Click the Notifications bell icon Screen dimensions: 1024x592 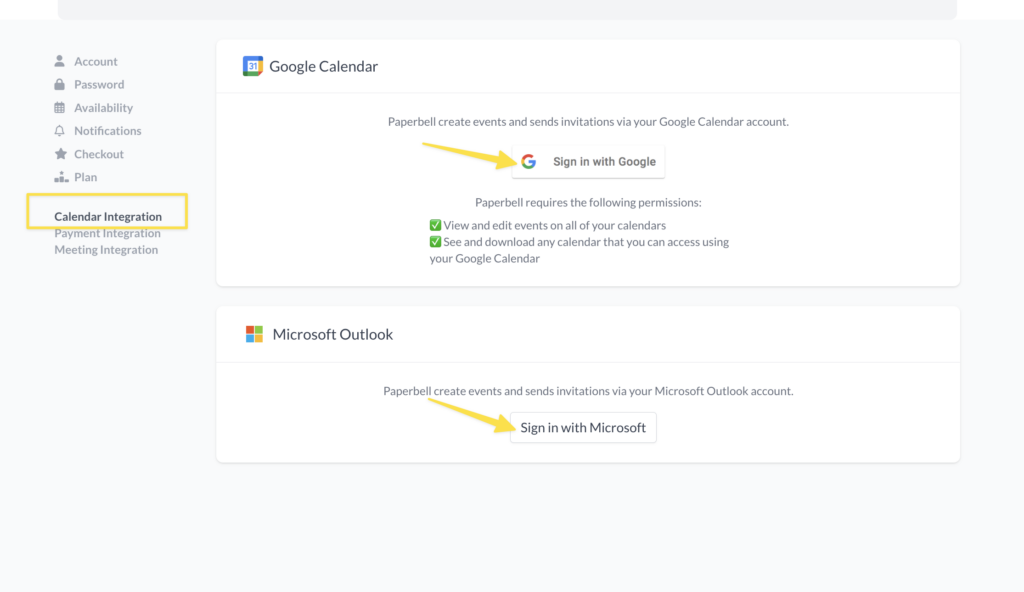click(x=60, y=130)
